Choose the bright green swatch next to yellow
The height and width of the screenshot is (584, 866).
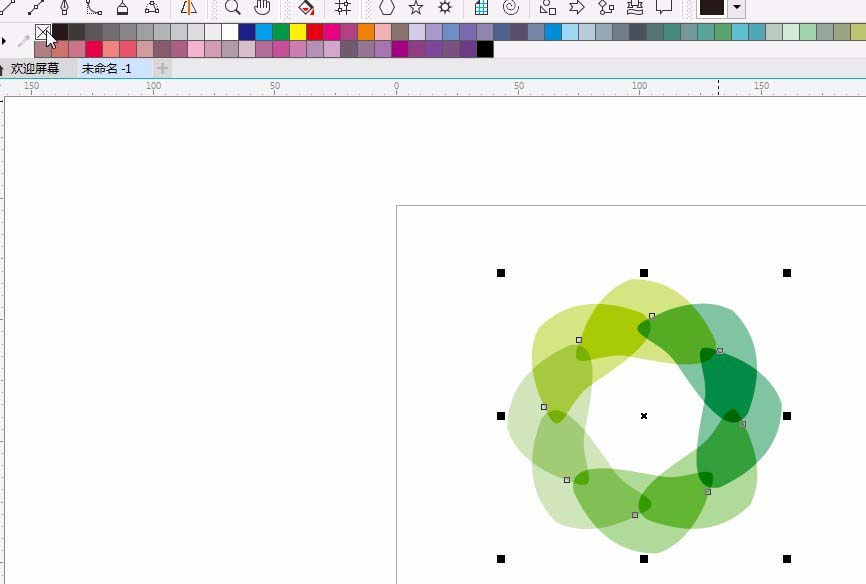(x=281, y=32)
